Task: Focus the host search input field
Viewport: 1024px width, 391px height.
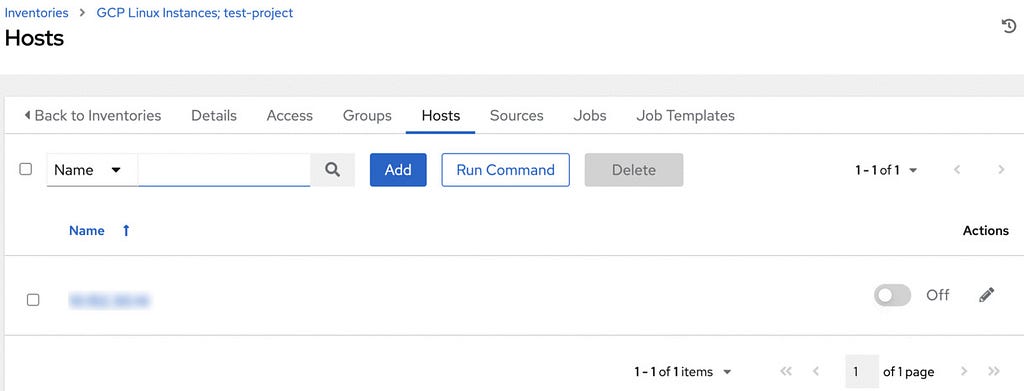Action: tap(224, 170)
